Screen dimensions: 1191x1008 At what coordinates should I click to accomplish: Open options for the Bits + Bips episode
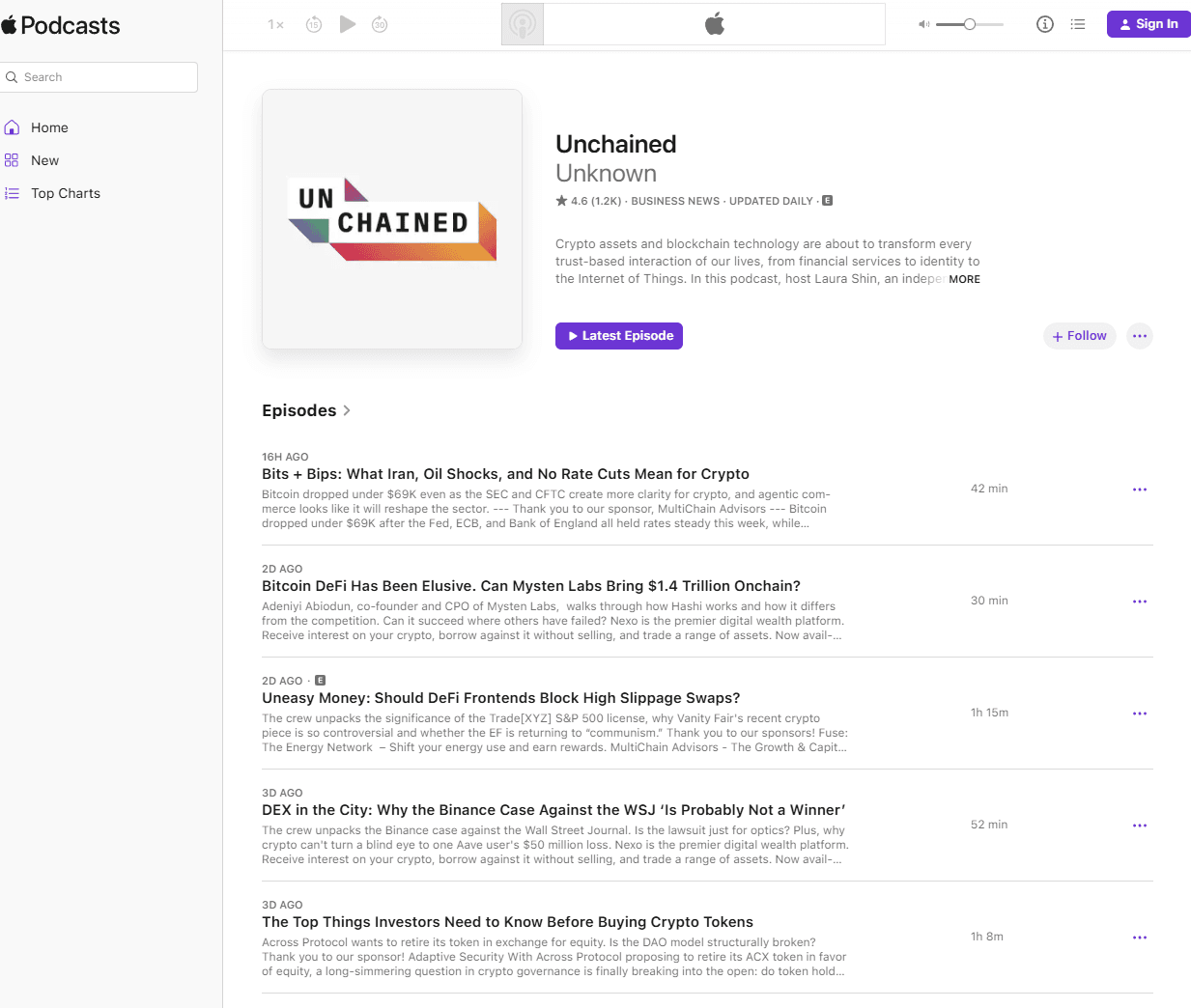[1140, 490]
